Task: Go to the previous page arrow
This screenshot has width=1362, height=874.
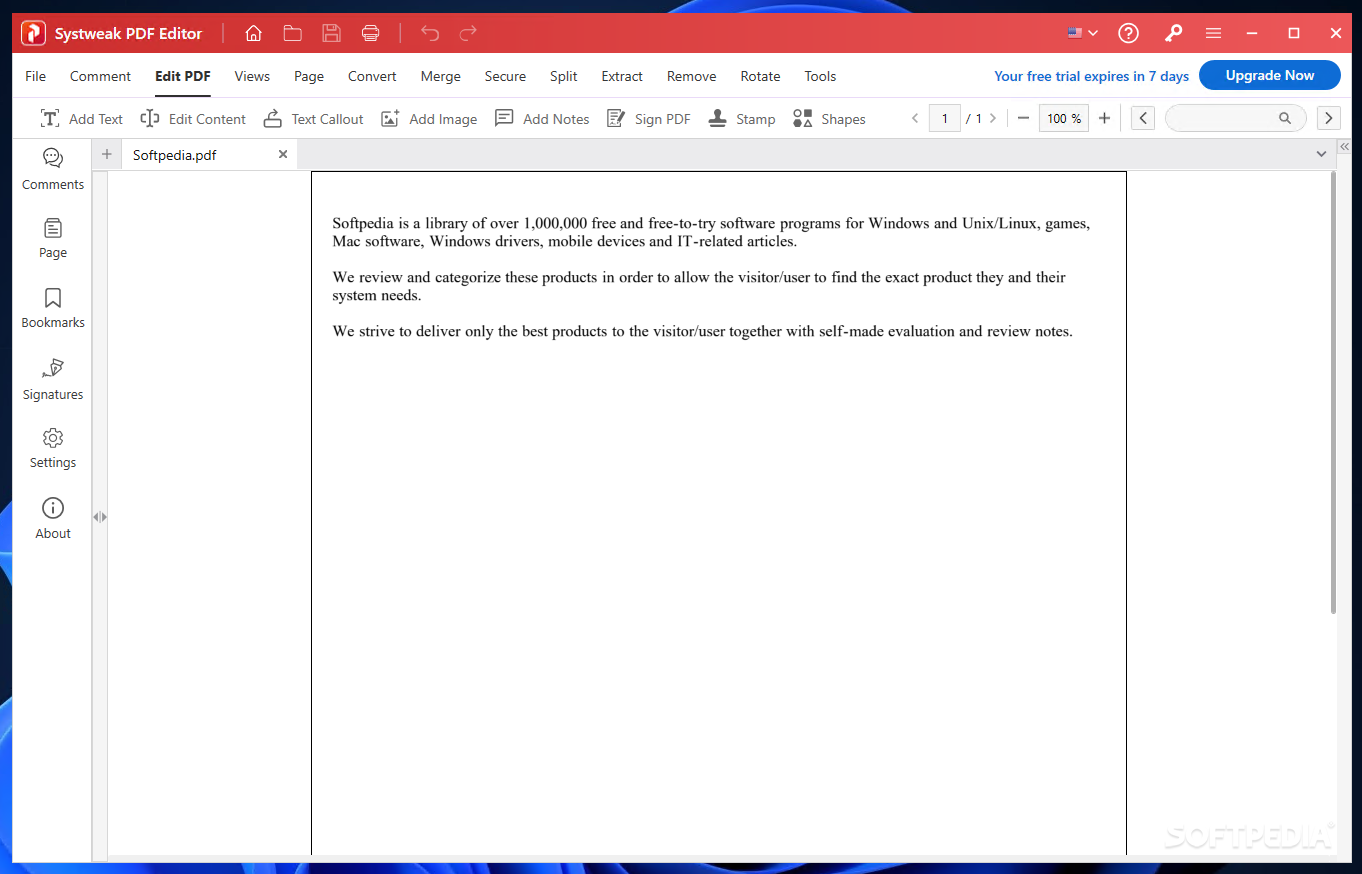Action: click(x=914, y=119)
